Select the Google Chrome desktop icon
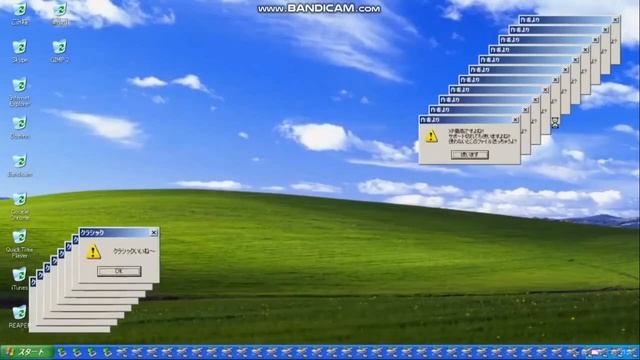640x360 pixels. tap(20, 206)
